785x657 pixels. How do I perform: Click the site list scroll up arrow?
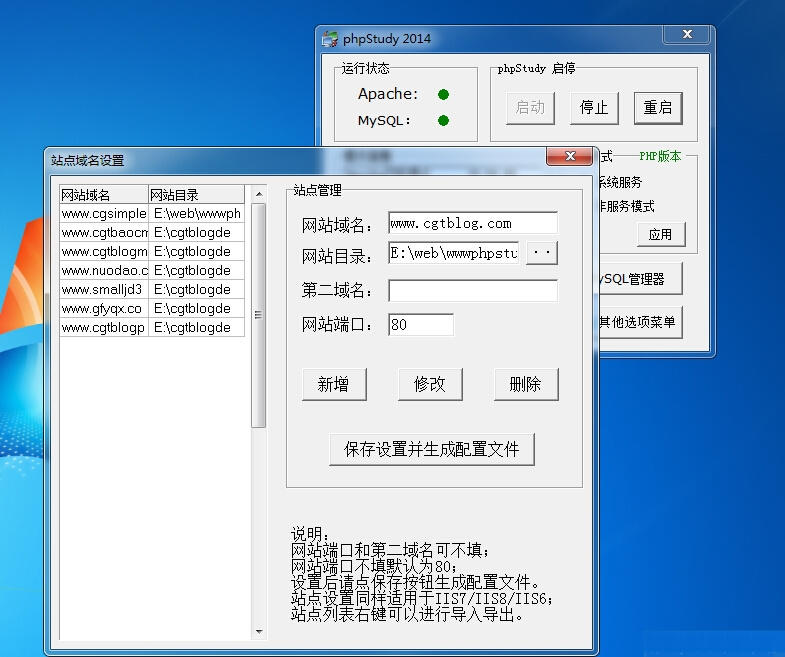(258, 194)
